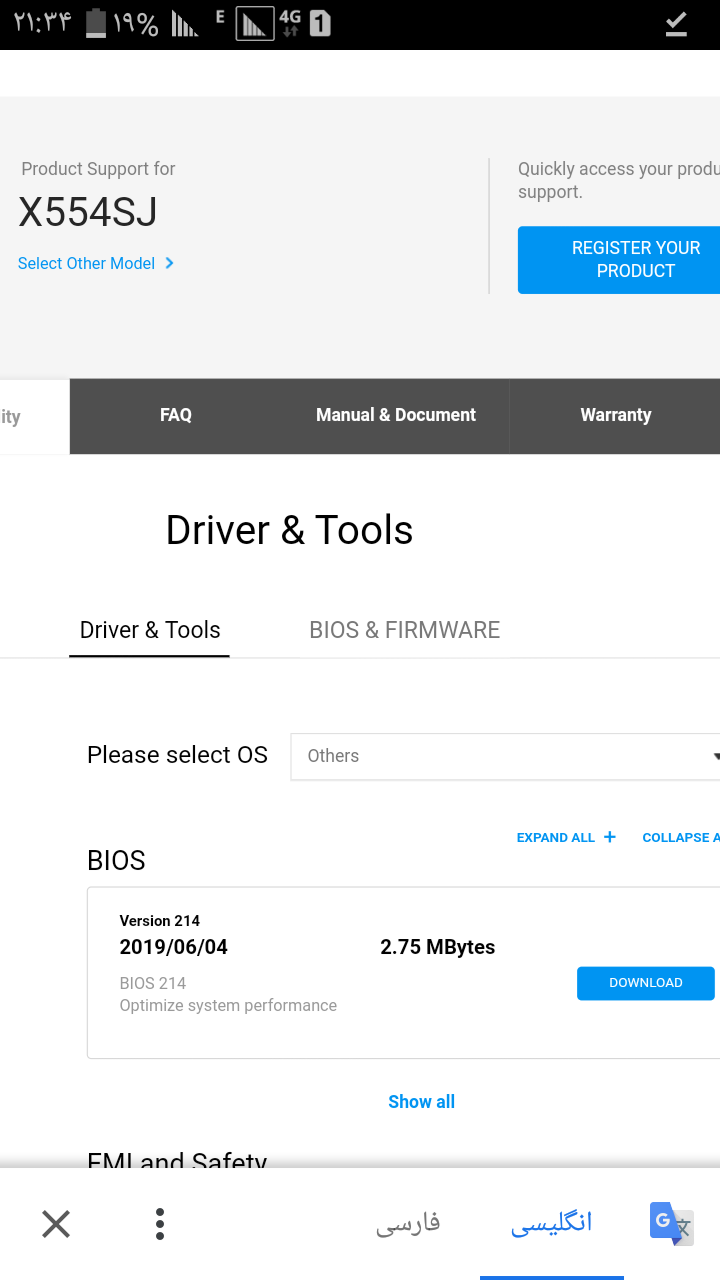The height and width of the screenshot is (1280, 720).
Task: Click COLLAPSE ALL link
Action: coord(681,838)
